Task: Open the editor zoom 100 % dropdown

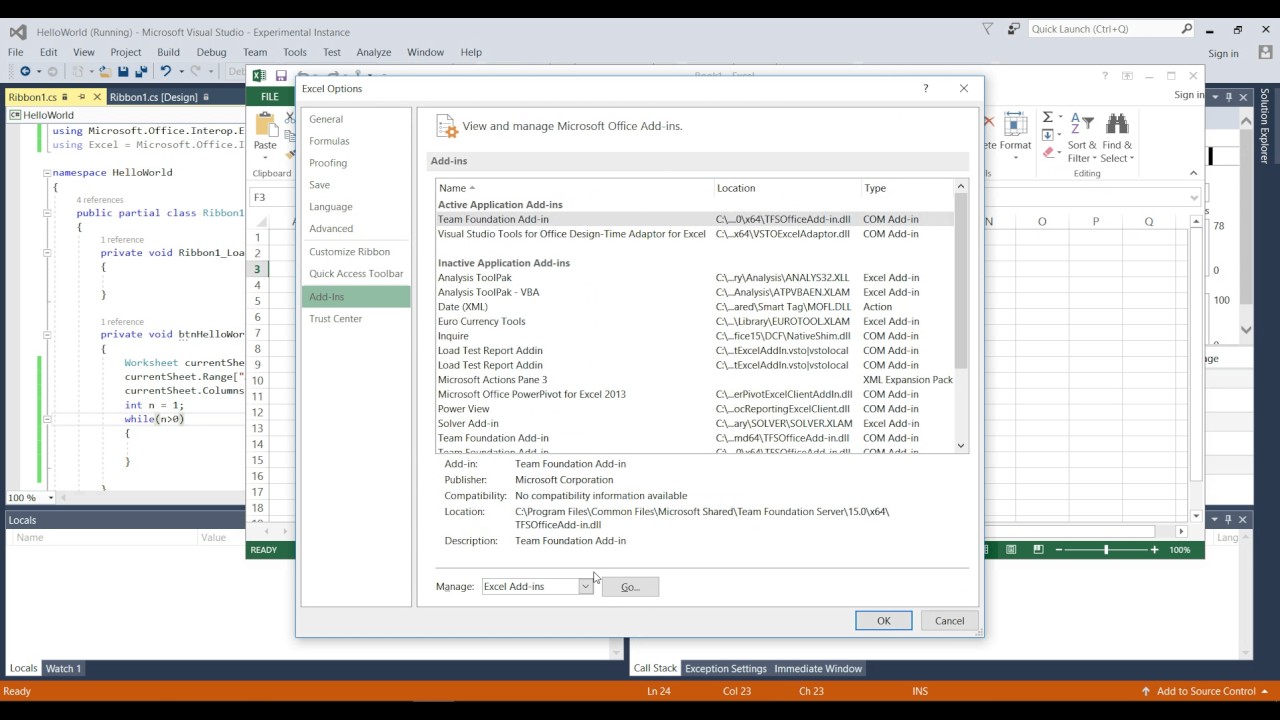Action: (51, 498)
